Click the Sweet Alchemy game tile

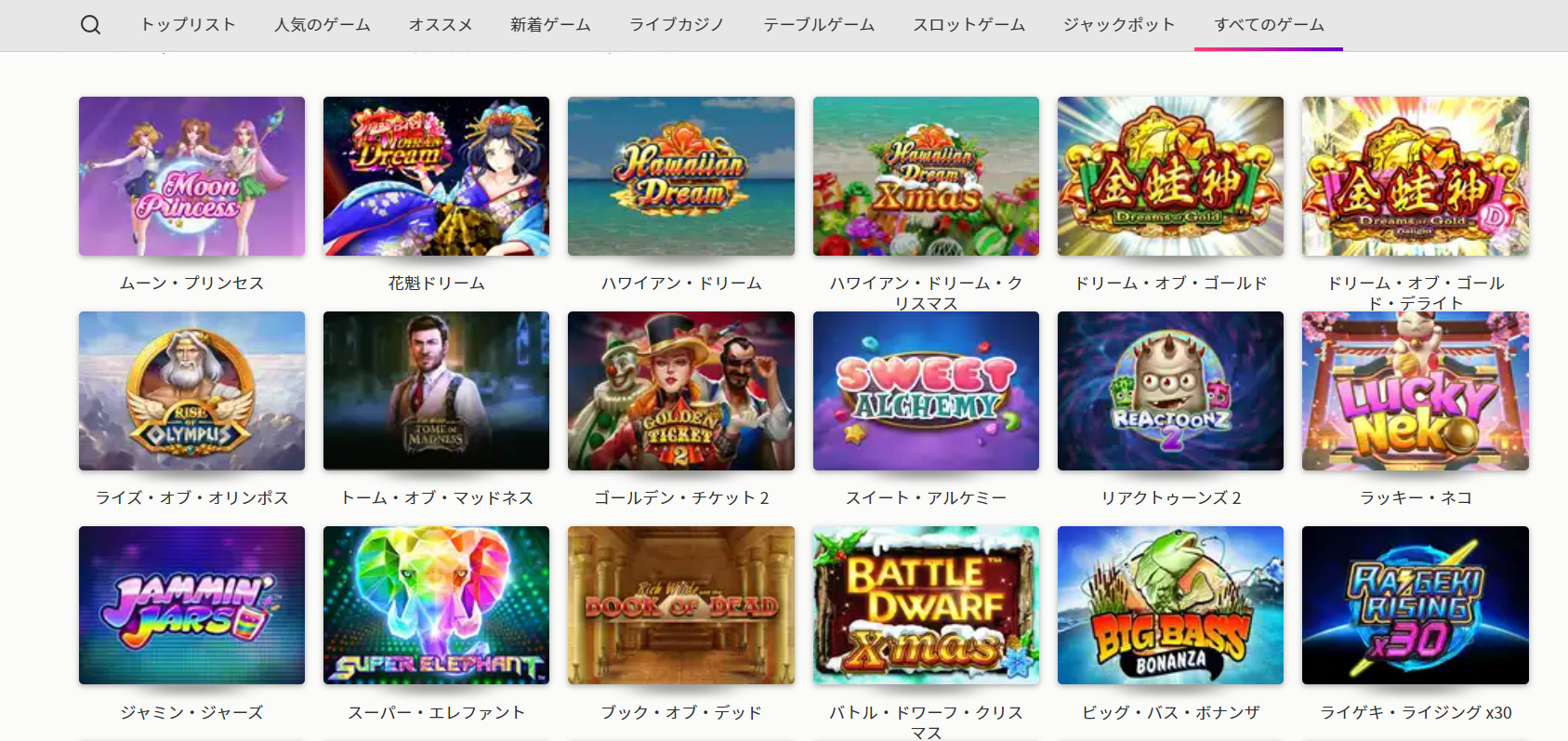[x=926, y=390]
